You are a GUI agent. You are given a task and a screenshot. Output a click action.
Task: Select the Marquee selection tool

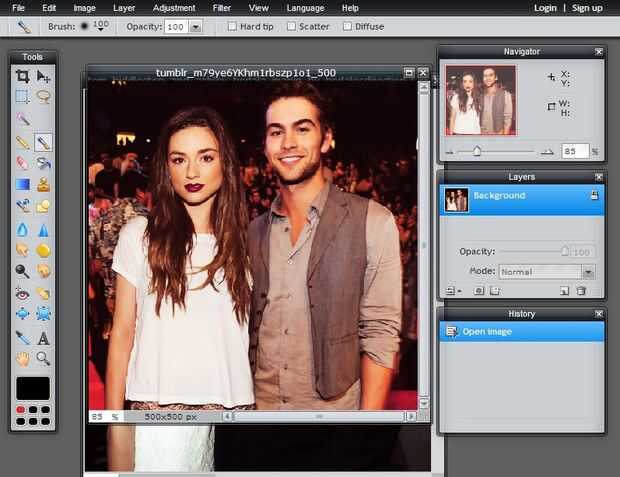[22, 96]
